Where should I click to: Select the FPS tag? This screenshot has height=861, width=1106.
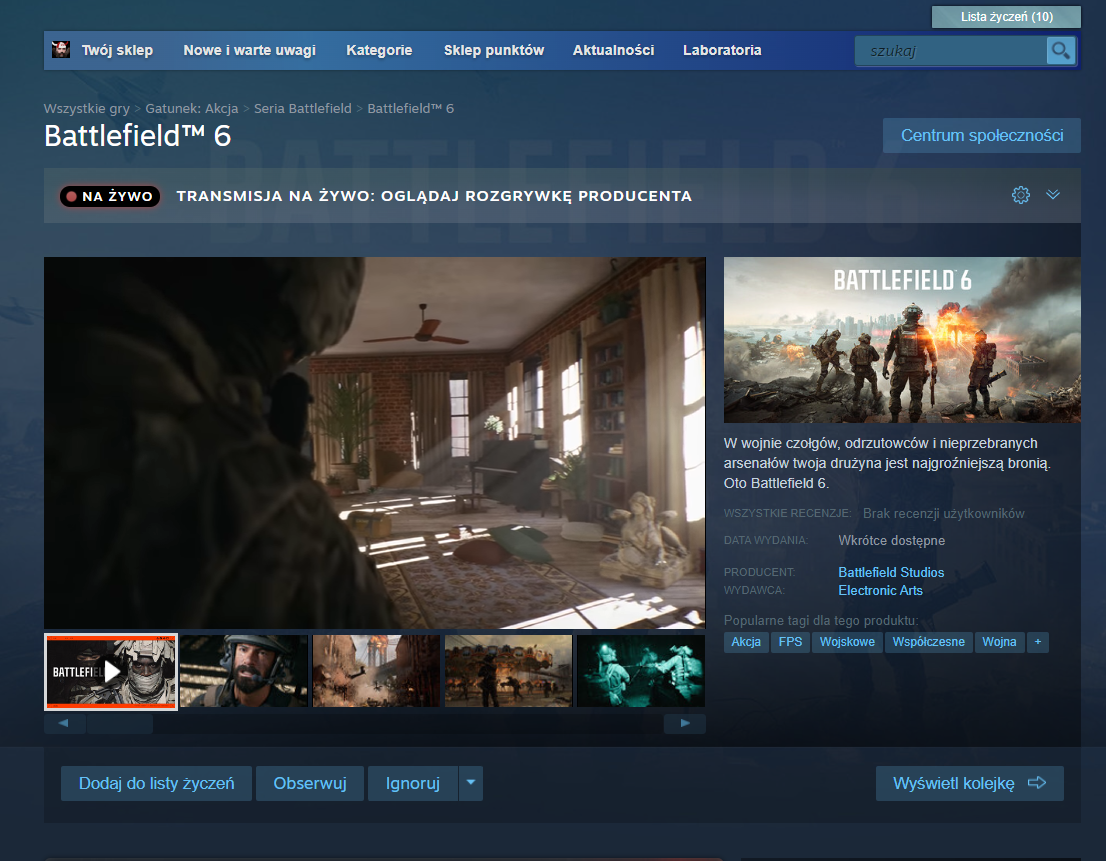coord(790,642)
